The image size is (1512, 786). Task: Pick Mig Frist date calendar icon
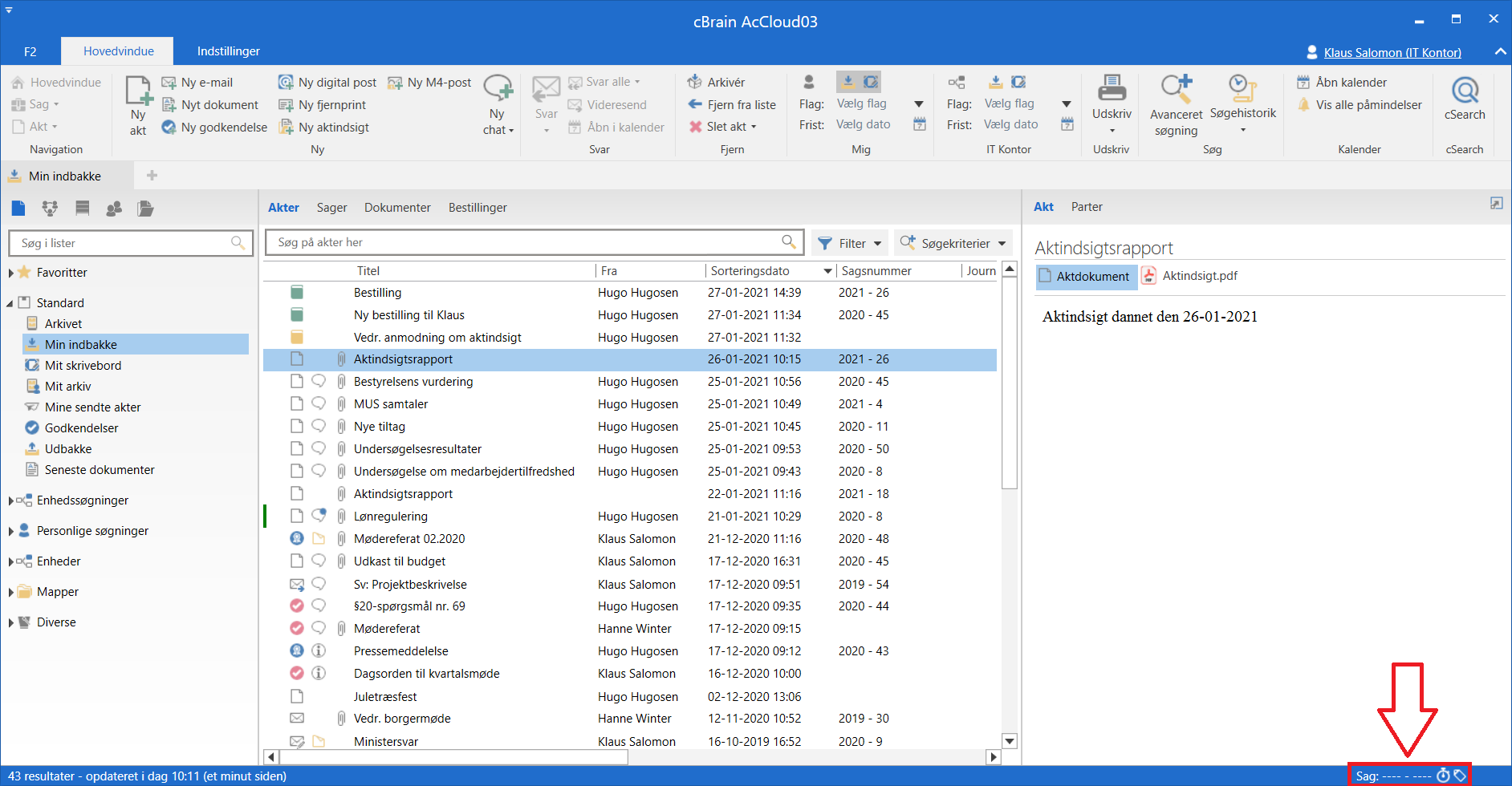920,124
